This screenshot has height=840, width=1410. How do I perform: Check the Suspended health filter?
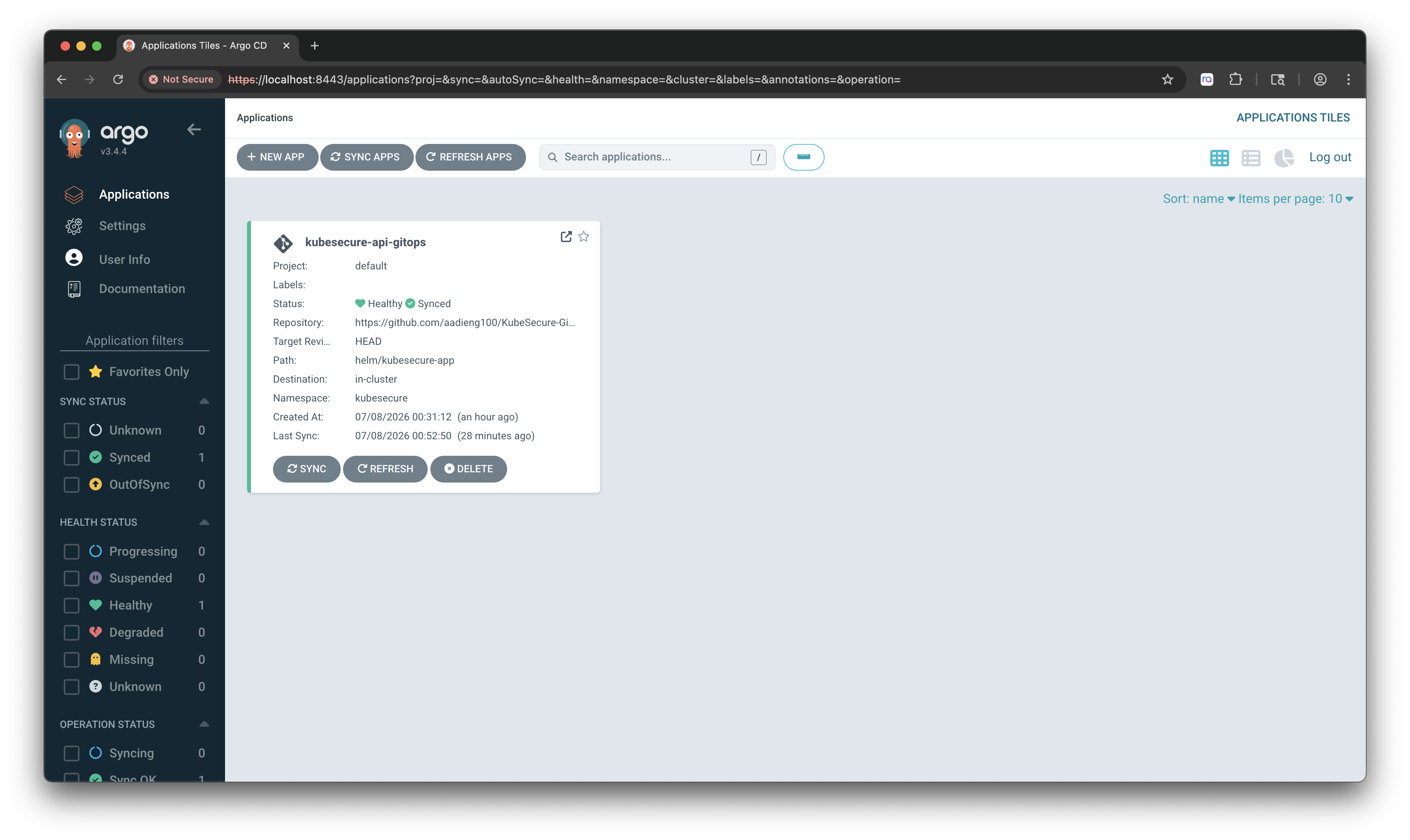coord(71,578)
